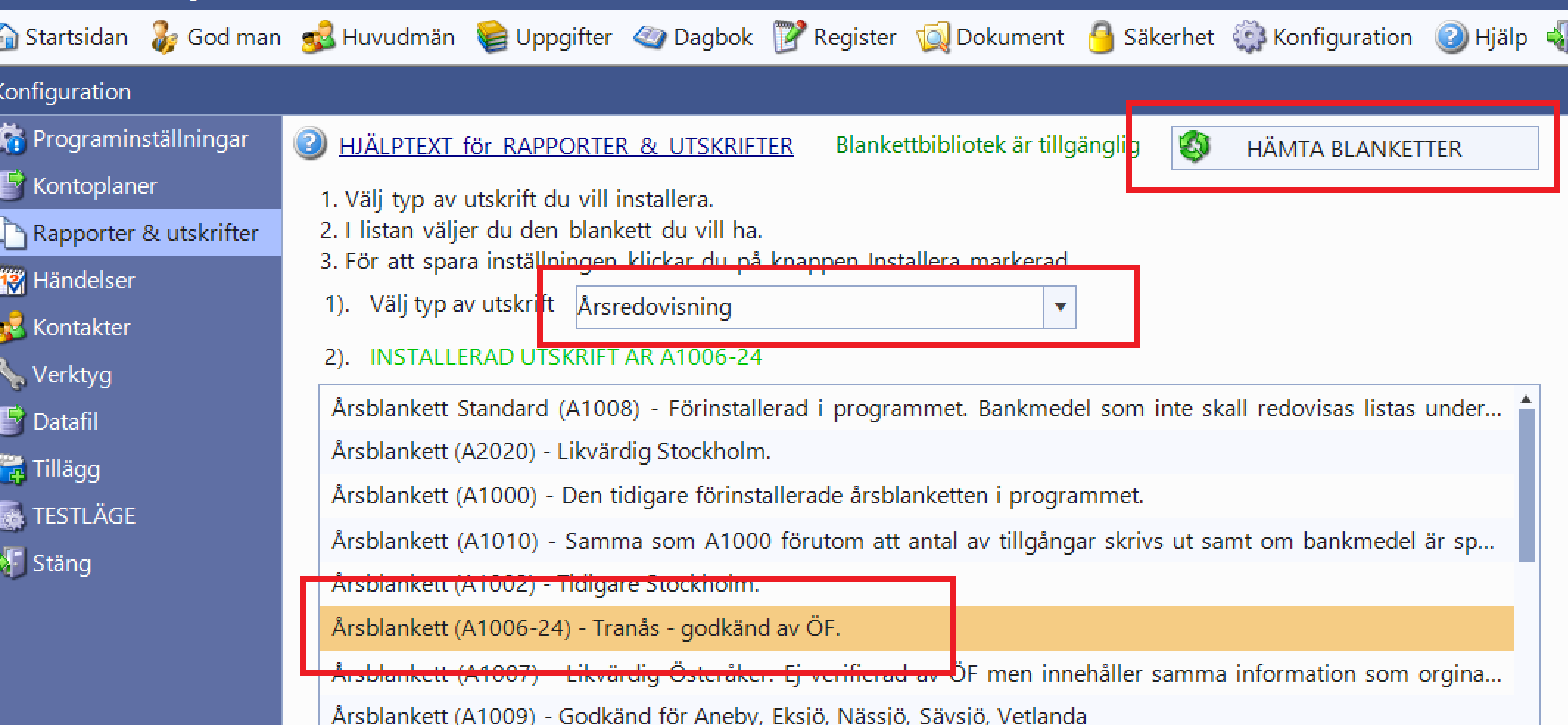This screenshot has height=725, width=1568.
Task: Open the Uppgifter menu
Action: (563, 38)
